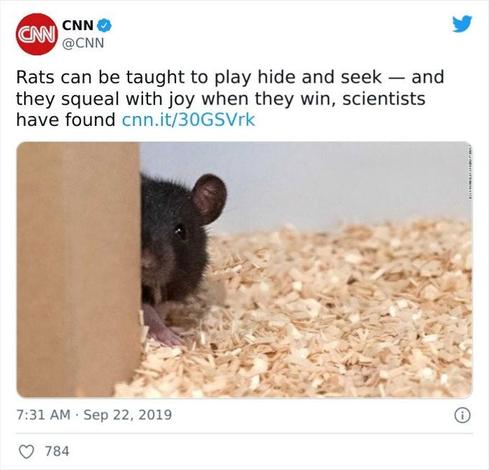This screenshot has height=470, width=489.
Task: Click the tweet text starting "Rats can be"
Action: point(230,98)
